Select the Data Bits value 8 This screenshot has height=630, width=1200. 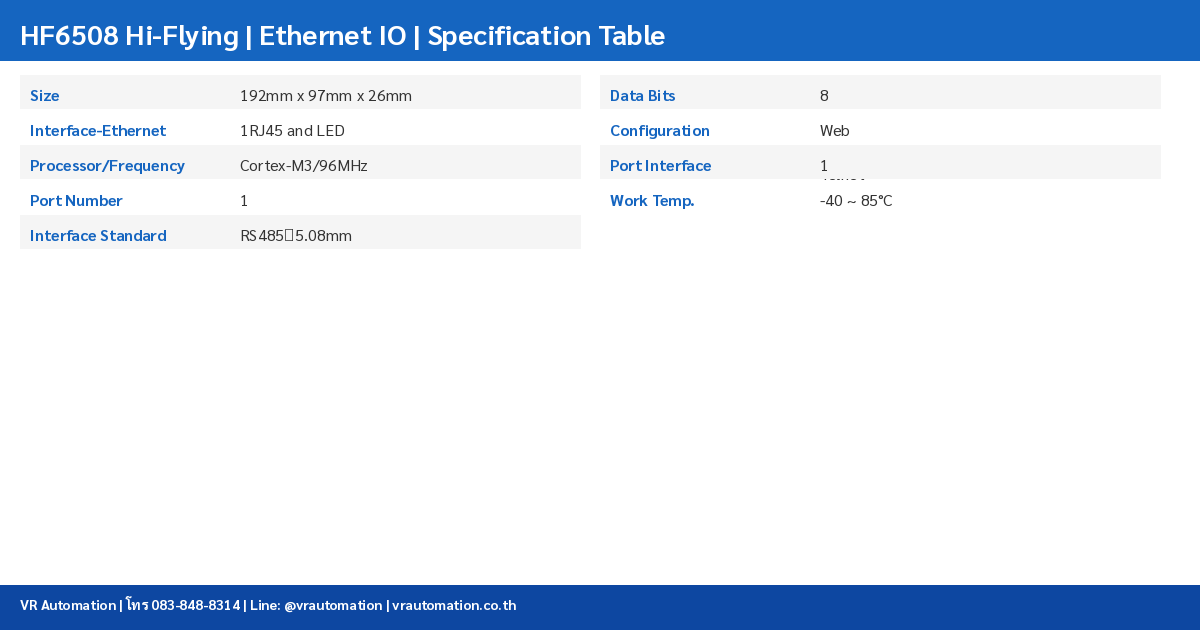click(x=824, y=96)
